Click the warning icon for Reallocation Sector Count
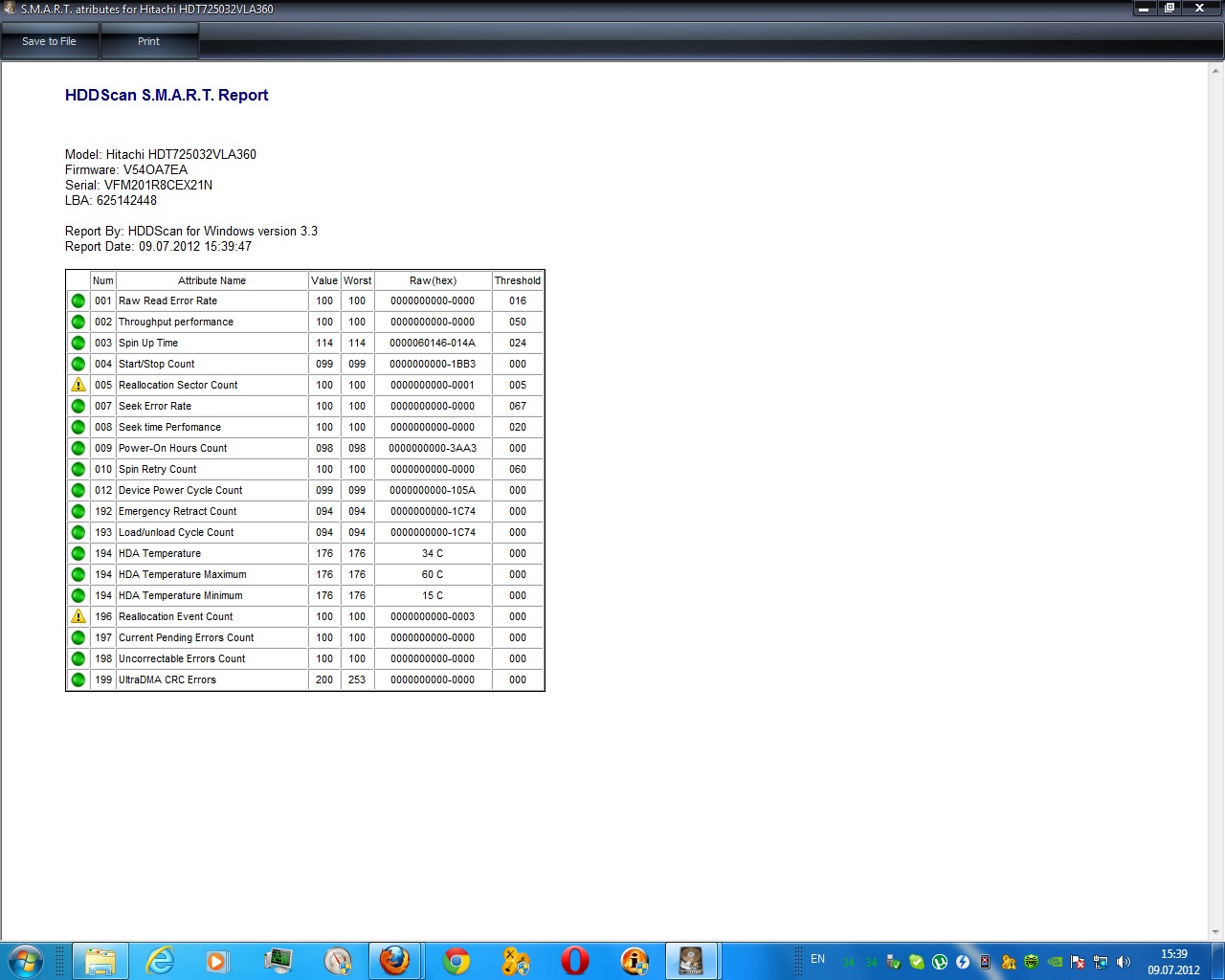The image size is (1225, 980). (78, 385)
